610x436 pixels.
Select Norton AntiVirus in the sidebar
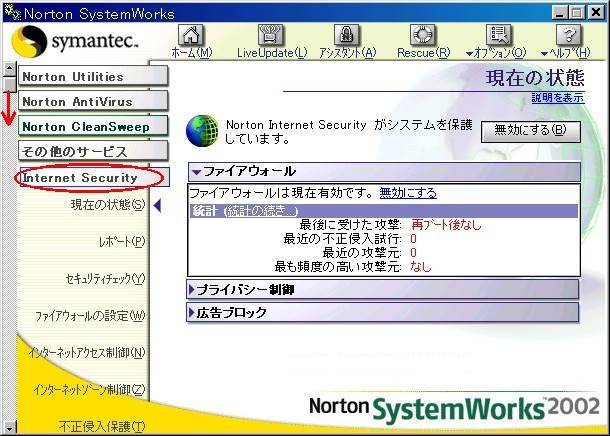pyautogui.click(x=93, y=101)
